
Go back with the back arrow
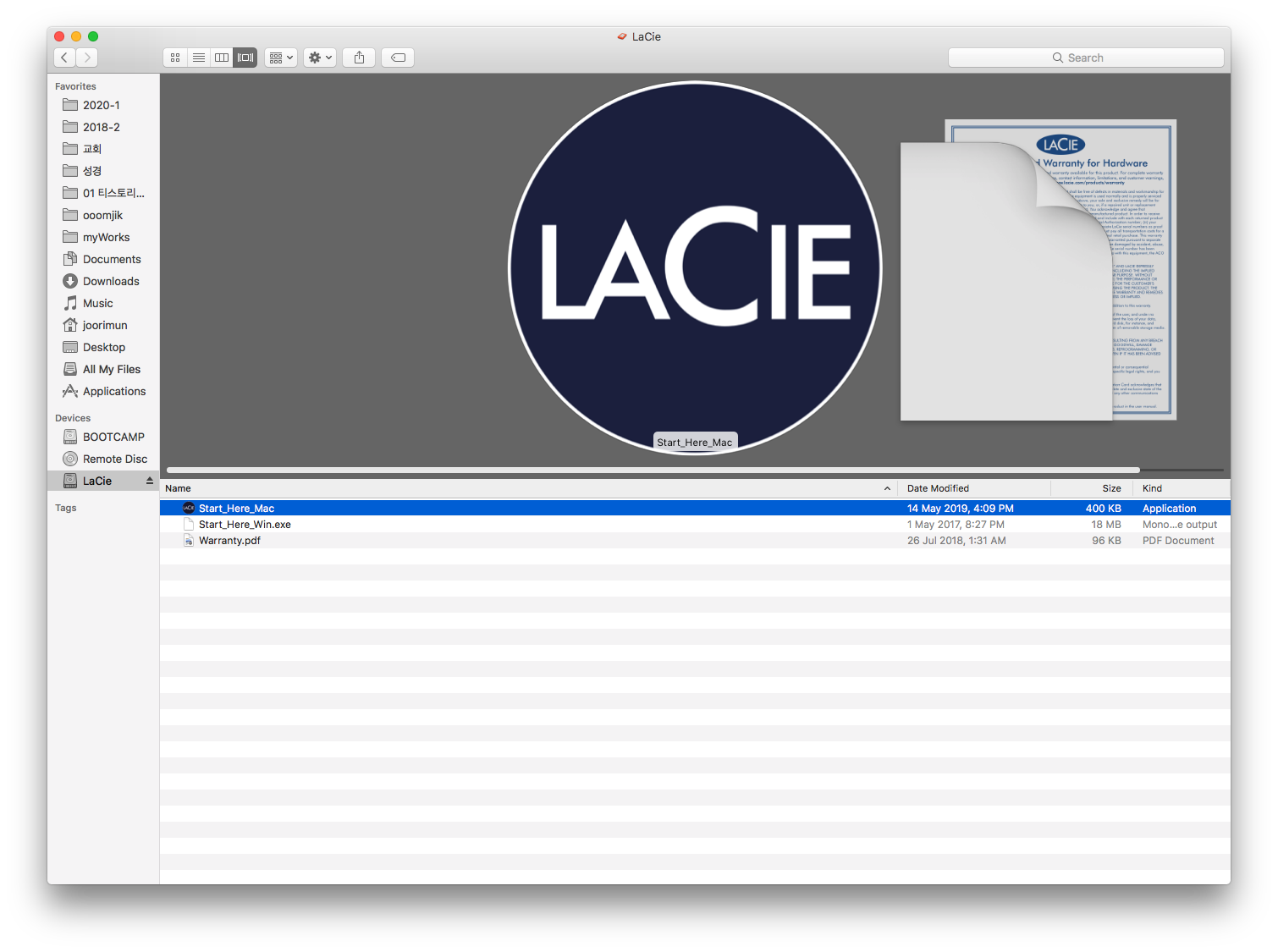click(64, 58)
